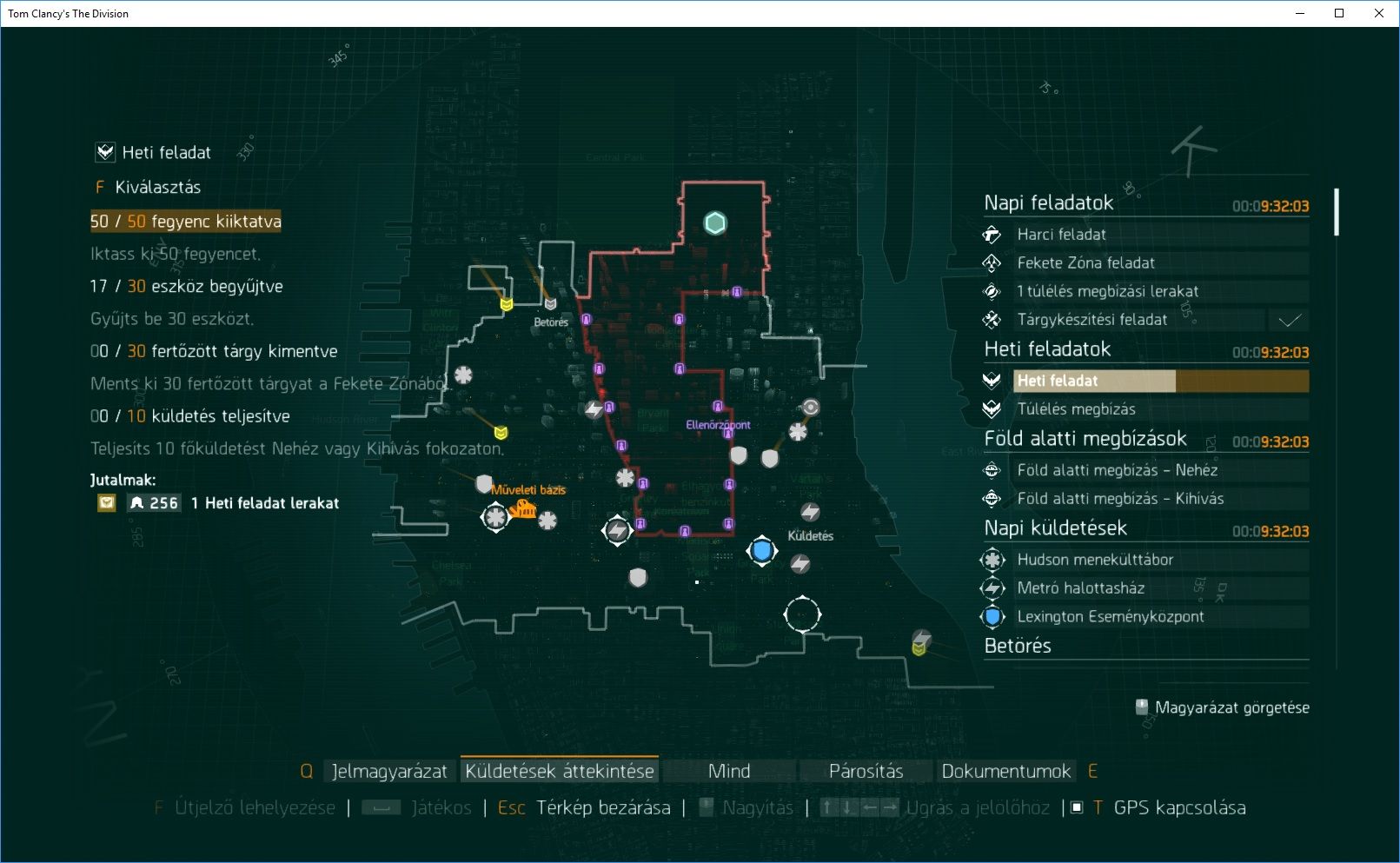Select the circled snowflake marker beside Műveleti bázis
The width and height of the screenshot is (1400, 863).
tap(495, 518)
